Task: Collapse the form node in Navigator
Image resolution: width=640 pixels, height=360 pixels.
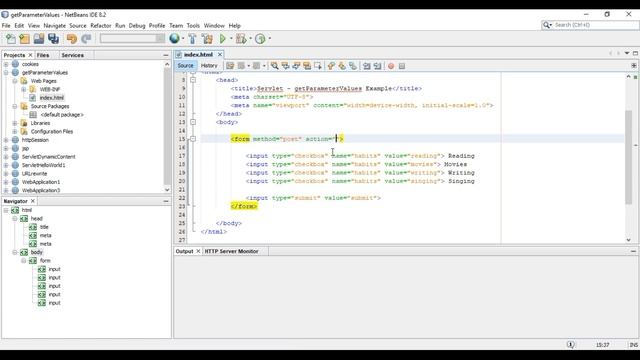Action: [x=24, y=260]
